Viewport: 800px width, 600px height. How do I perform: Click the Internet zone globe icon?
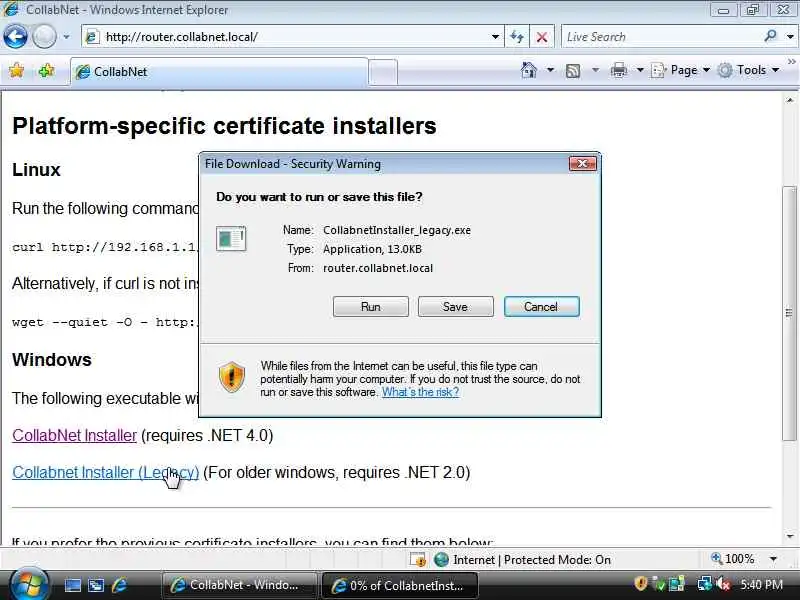(x=441, y=560)
